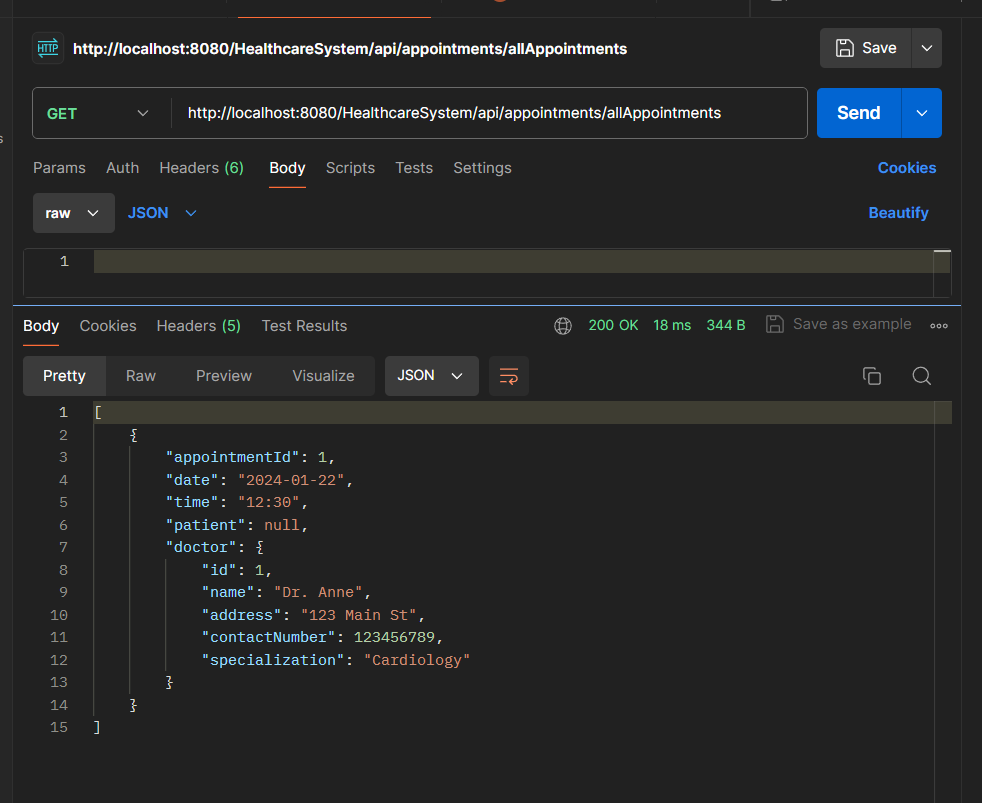Expand the Save options arrow
This screenshot has width=982, height=803.
click(926, 48)
